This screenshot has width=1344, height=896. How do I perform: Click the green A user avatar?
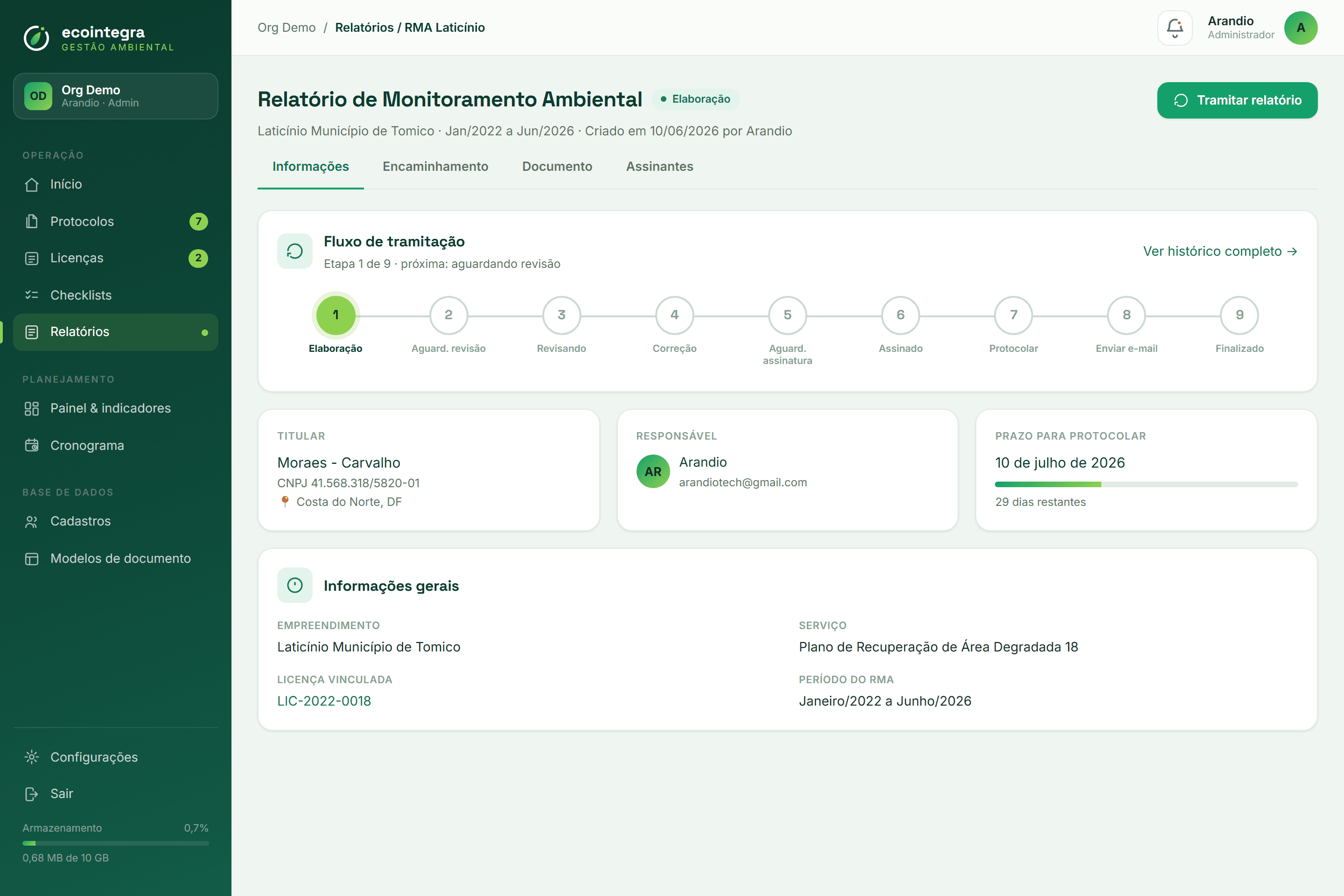pyautogui.click(x=1301, y=28)
